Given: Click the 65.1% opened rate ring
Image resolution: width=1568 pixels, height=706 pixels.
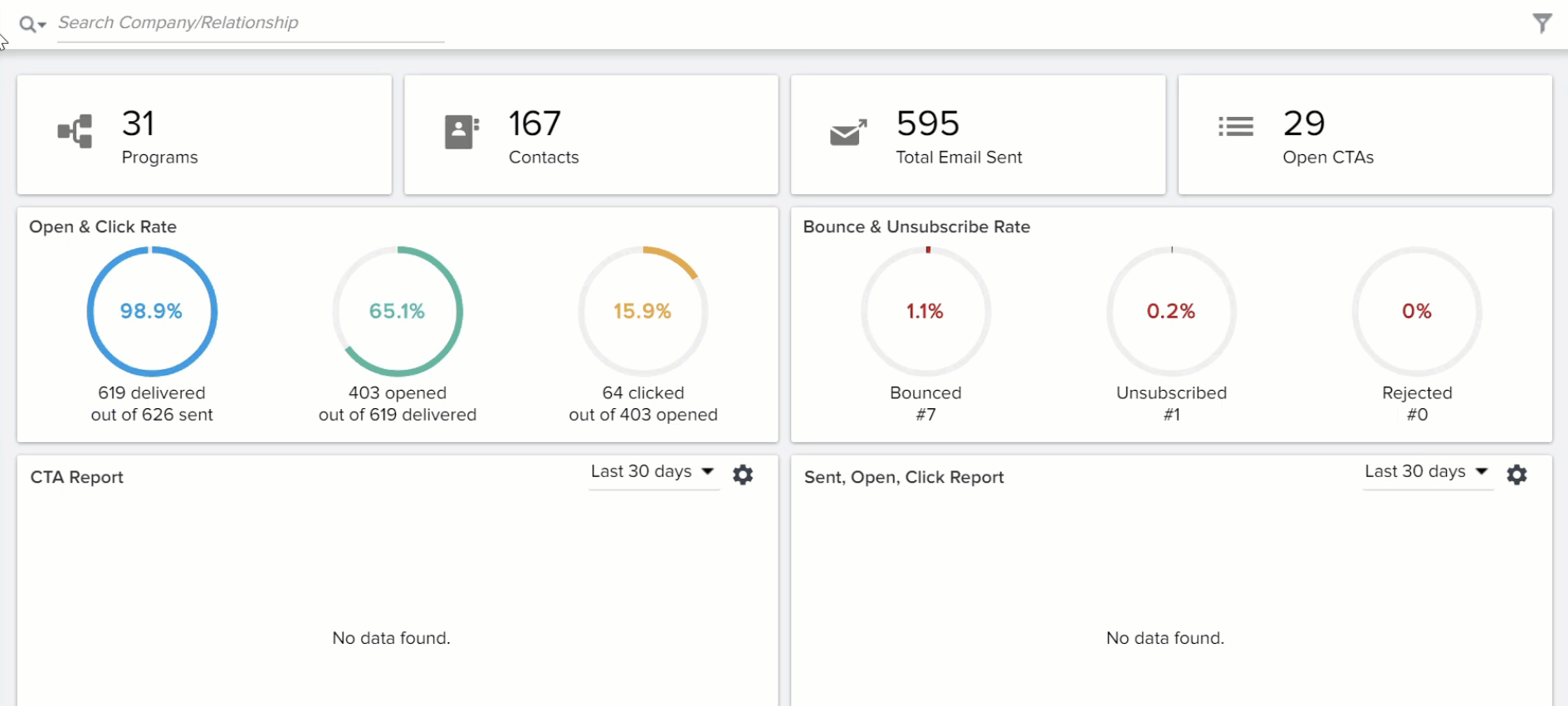Looking at the screenshot, I should click(398, 311).
